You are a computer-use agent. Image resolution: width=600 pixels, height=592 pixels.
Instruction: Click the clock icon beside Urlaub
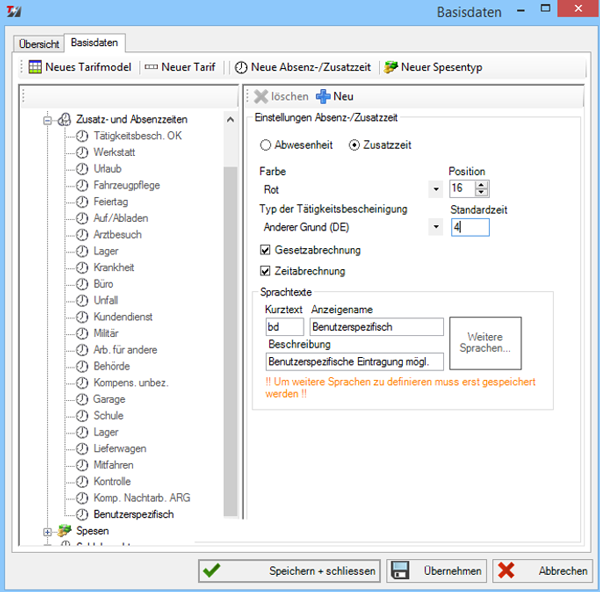pyautogui.click(x=82, y=169)
